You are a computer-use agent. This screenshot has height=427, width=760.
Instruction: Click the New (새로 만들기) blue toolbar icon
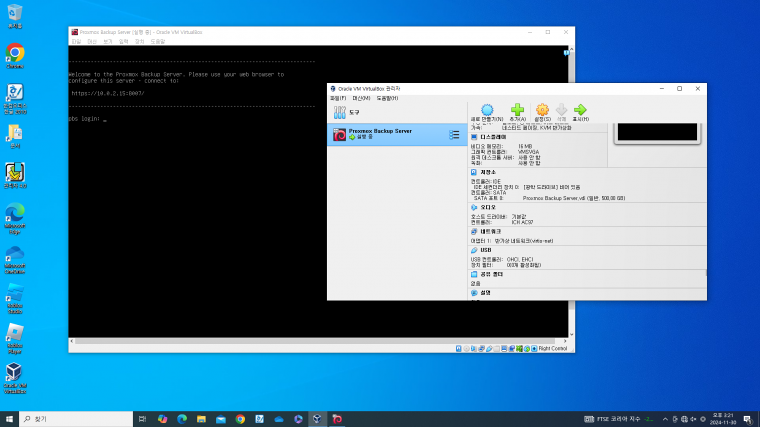[487, 110]
